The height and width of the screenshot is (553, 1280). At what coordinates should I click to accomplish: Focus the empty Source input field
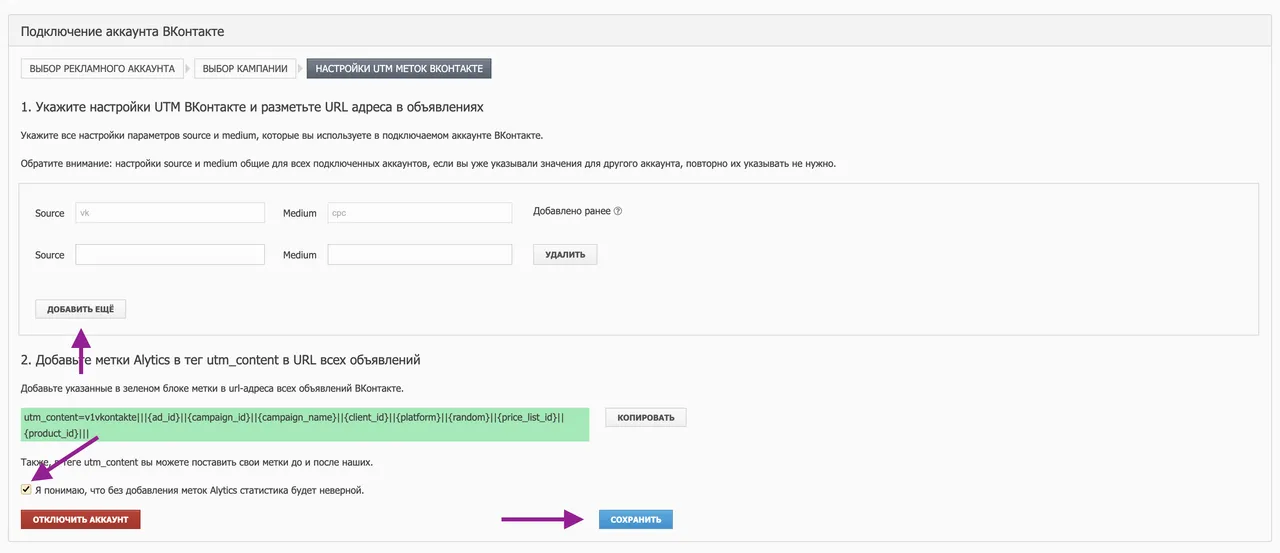(x=170, y=255)
